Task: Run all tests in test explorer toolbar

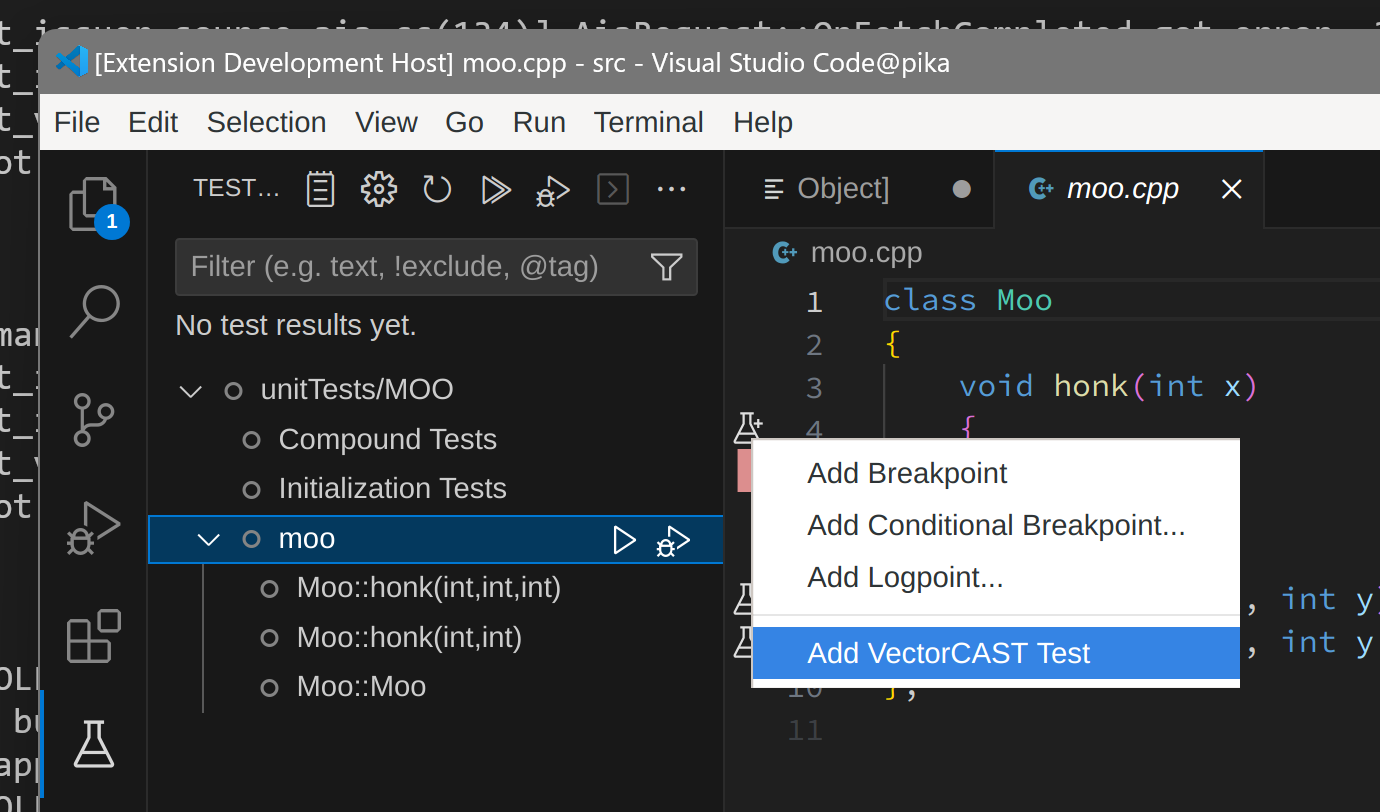Action: pyautogui.click(x=495, y=188)
